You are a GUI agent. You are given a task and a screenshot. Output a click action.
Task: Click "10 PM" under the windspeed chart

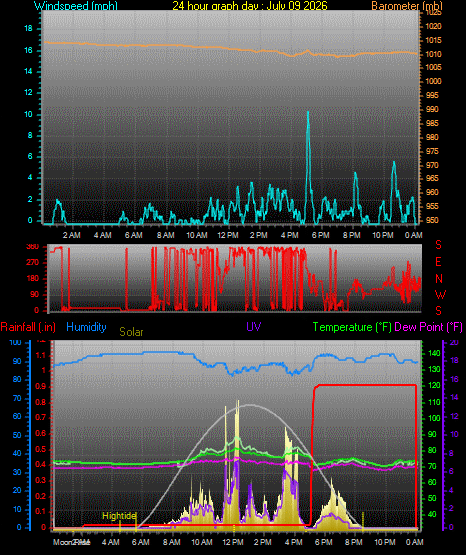click(x=383, y=235)
